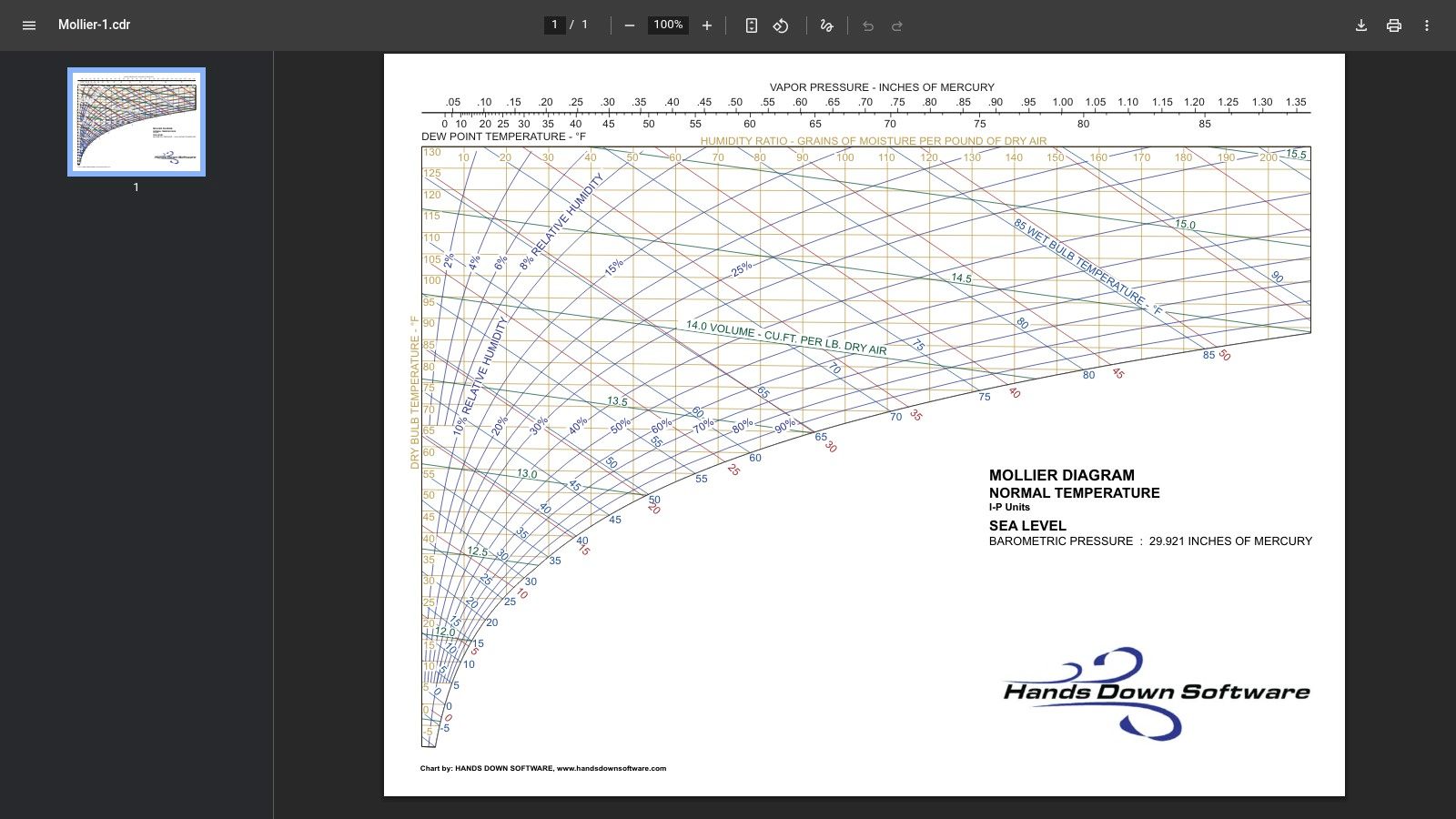Rotate the document counterclockwise
Screen dimensions: 1456x819
pos(781,25)
